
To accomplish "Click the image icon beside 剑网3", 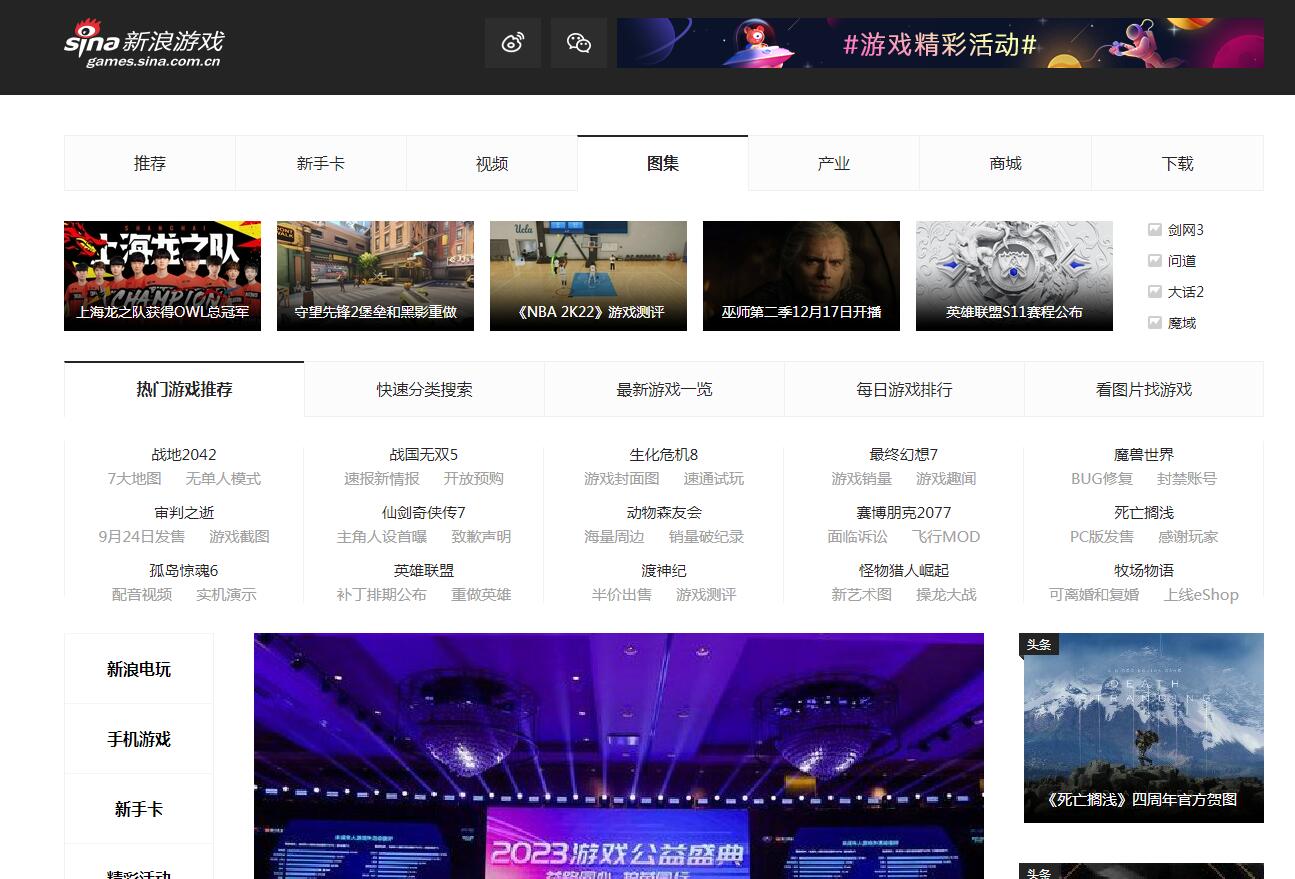I will pos(1154,230).
